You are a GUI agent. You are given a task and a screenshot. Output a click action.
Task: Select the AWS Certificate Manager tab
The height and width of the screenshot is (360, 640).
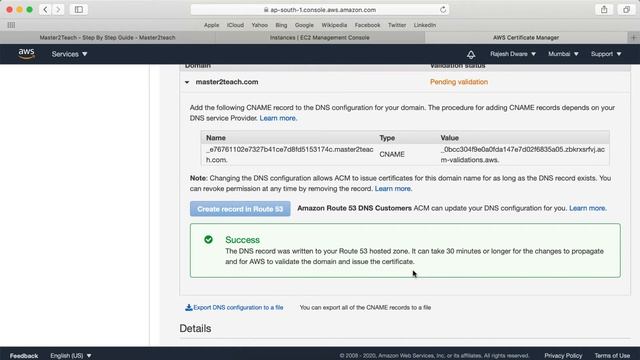point(526,38)
